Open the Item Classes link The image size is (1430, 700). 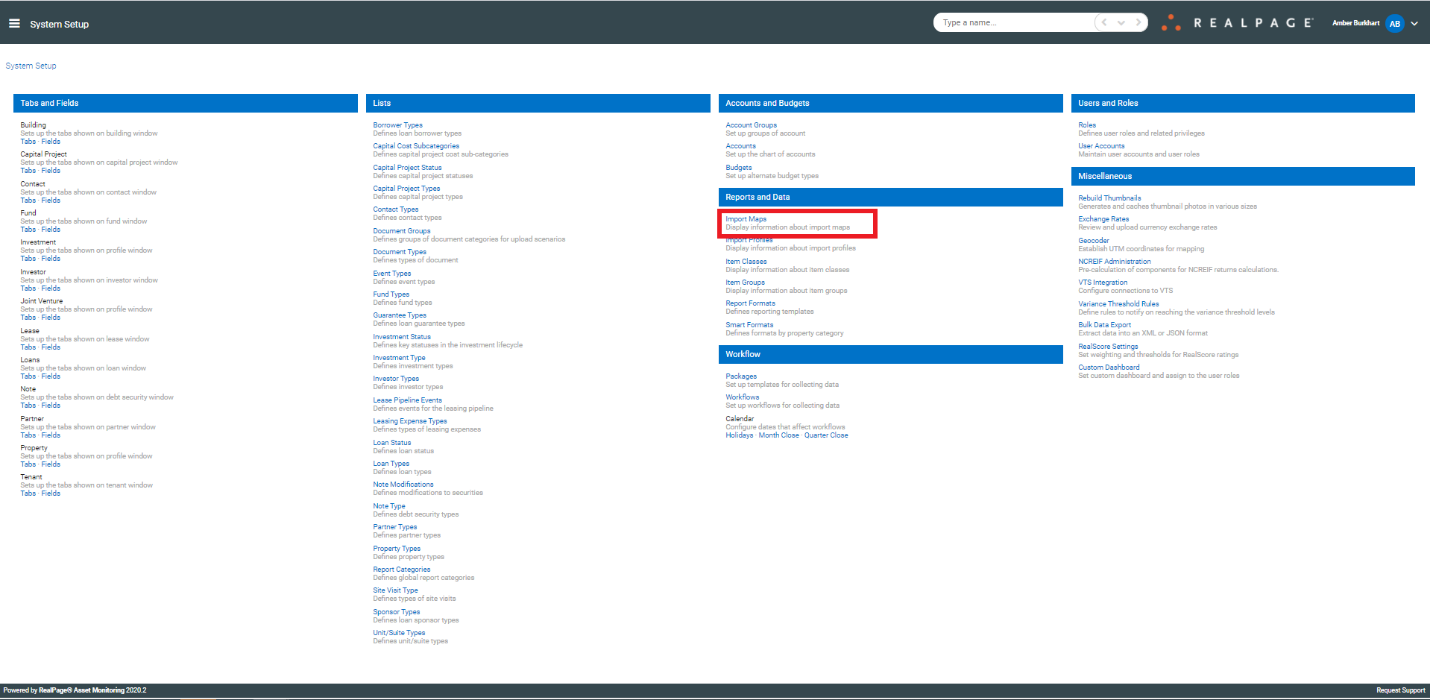(x=746, y=261)
